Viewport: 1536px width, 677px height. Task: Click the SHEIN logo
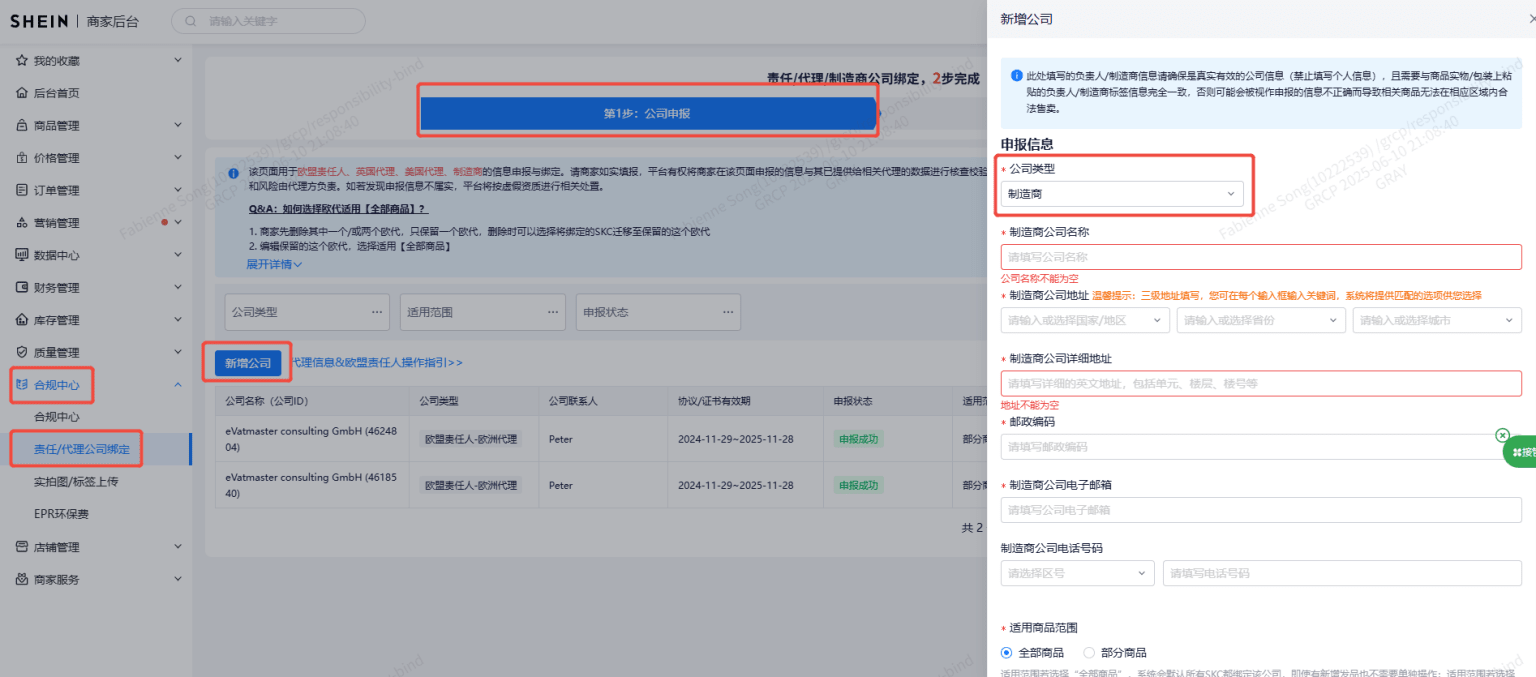point(39,20)
